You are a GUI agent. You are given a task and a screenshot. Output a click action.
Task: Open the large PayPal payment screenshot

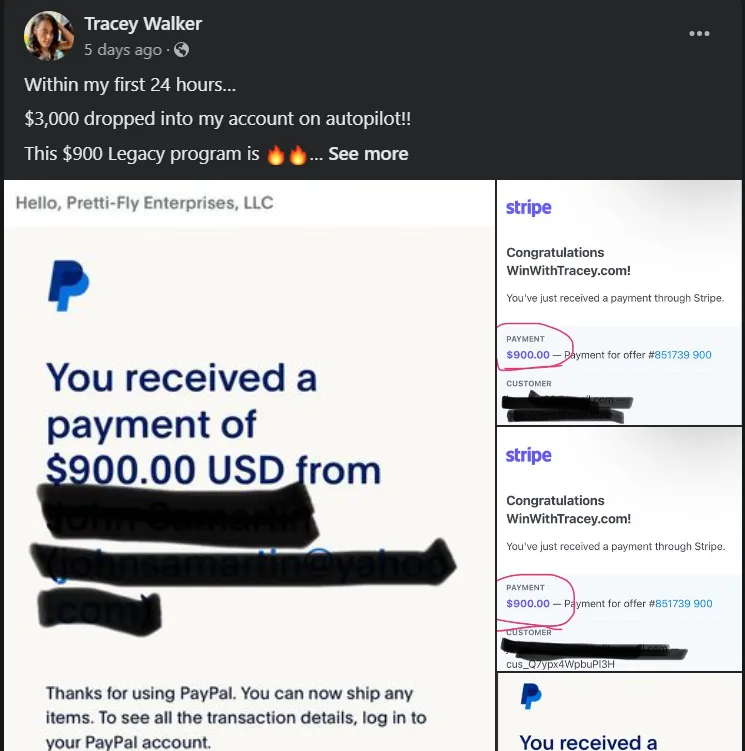click(249, 466)
